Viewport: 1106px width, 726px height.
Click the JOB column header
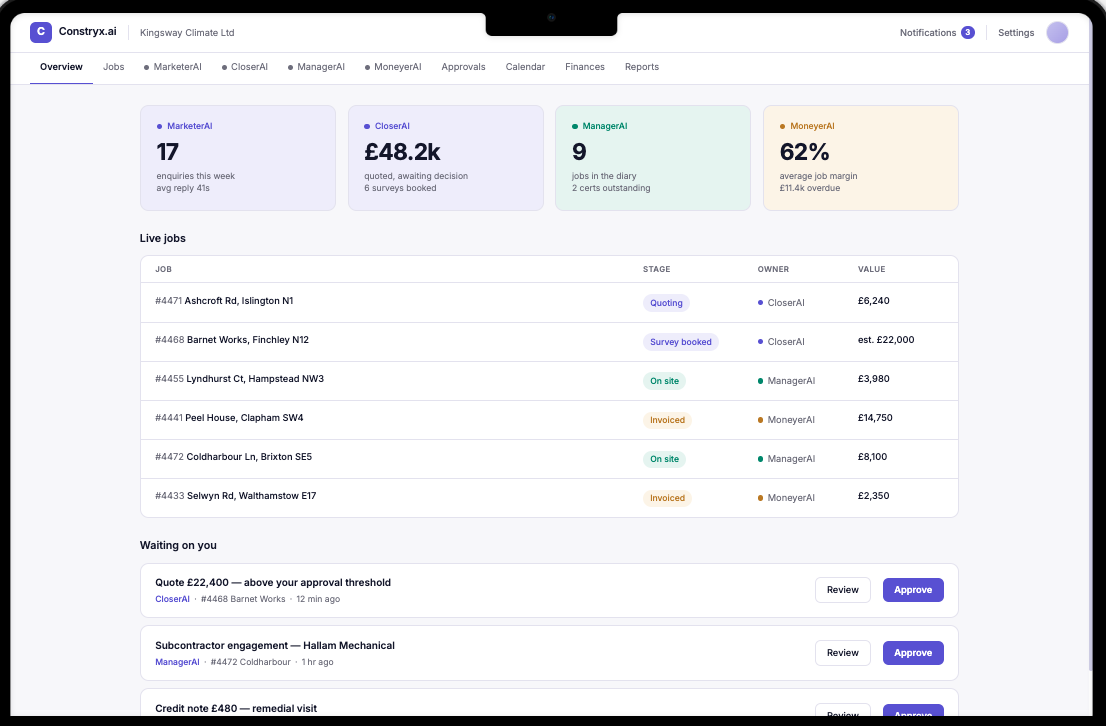164,270
